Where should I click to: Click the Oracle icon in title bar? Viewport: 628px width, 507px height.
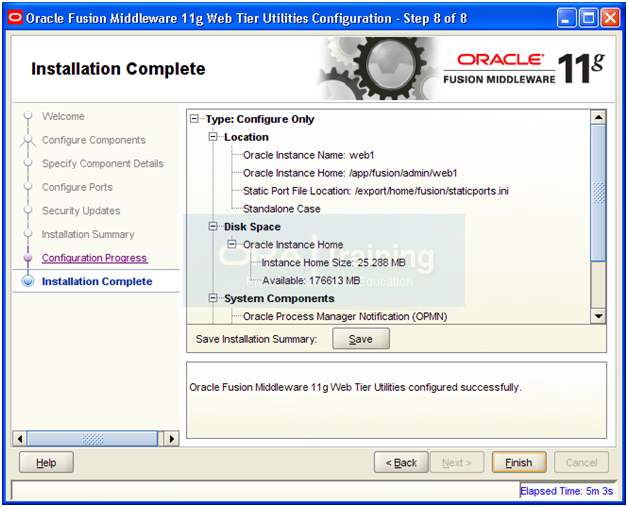(15, 18)
